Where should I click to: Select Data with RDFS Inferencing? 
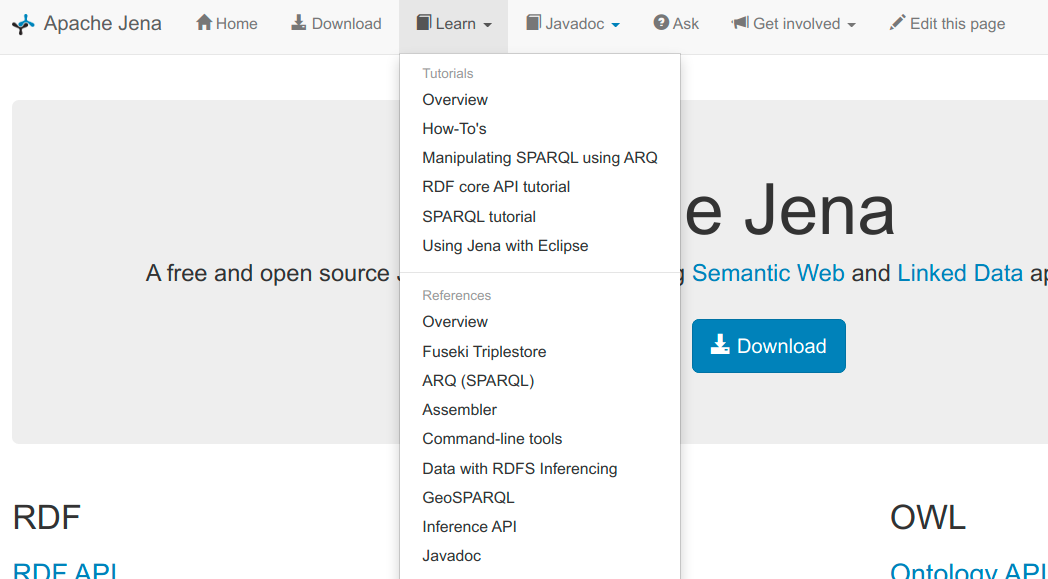pos(520,469)
